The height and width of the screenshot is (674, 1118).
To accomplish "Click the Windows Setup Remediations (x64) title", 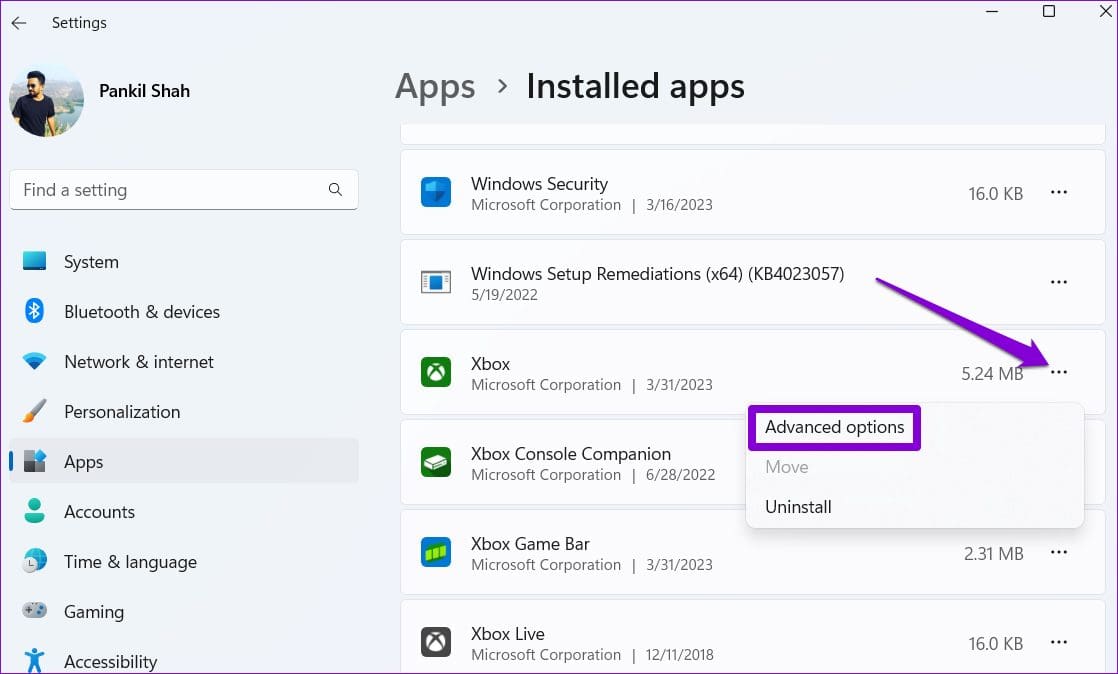I will click(x=657, y=274).
